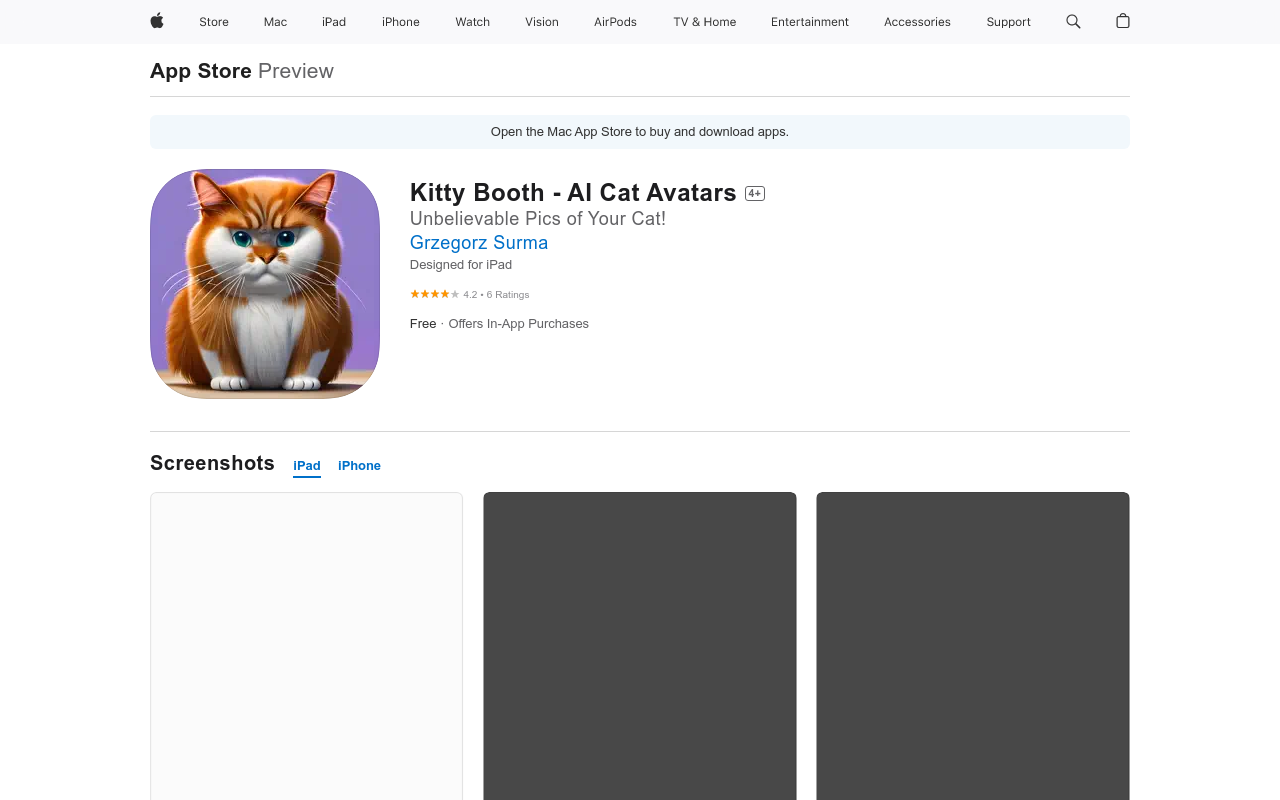
Task: Click the App Store heading link
Action: [201, 71]
